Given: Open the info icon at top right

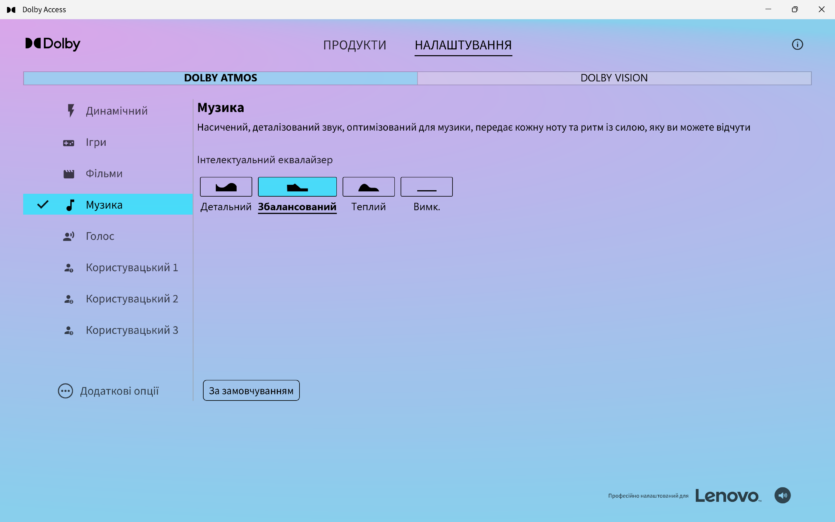Looking at the screenshot, I should point(797,45).
